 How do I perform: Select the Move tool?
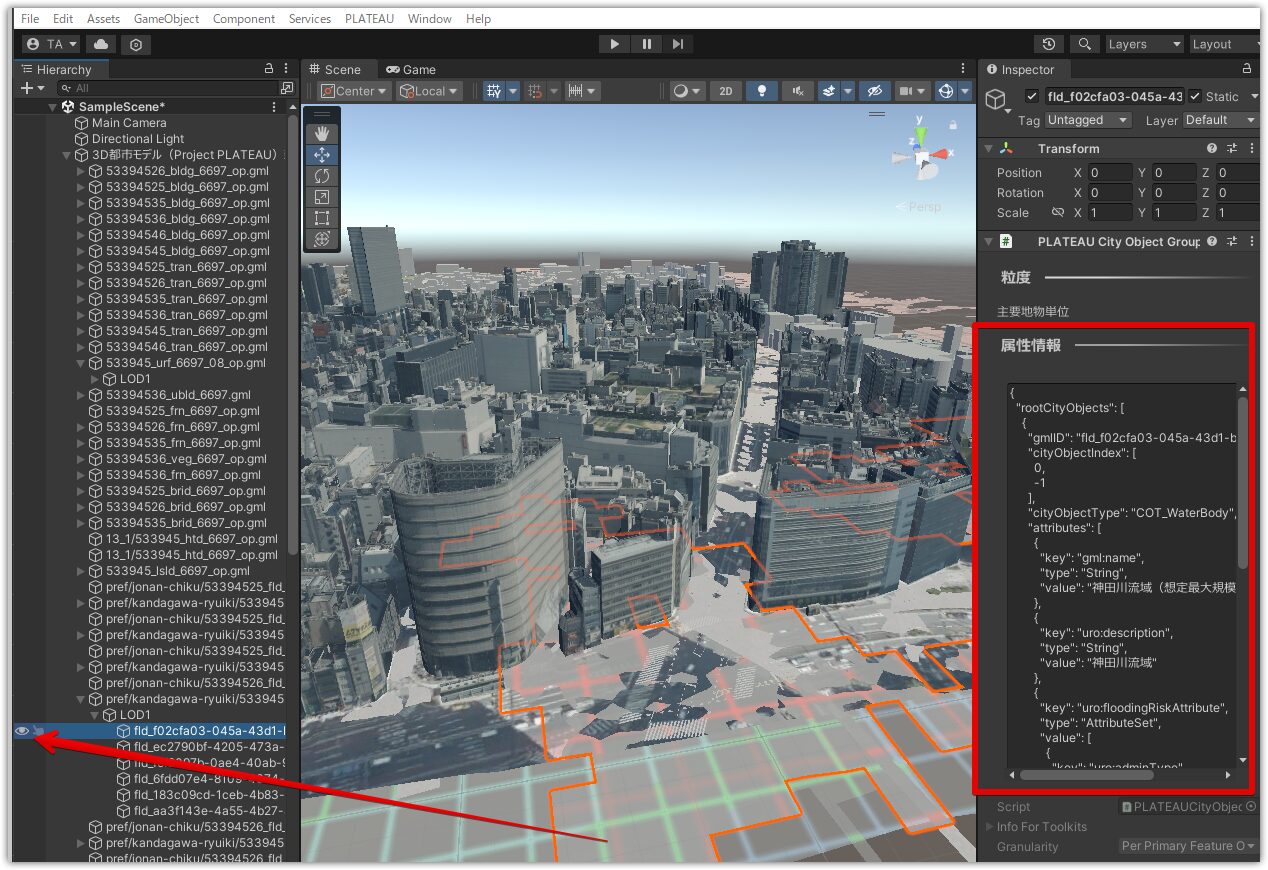[x=321, y=154]
